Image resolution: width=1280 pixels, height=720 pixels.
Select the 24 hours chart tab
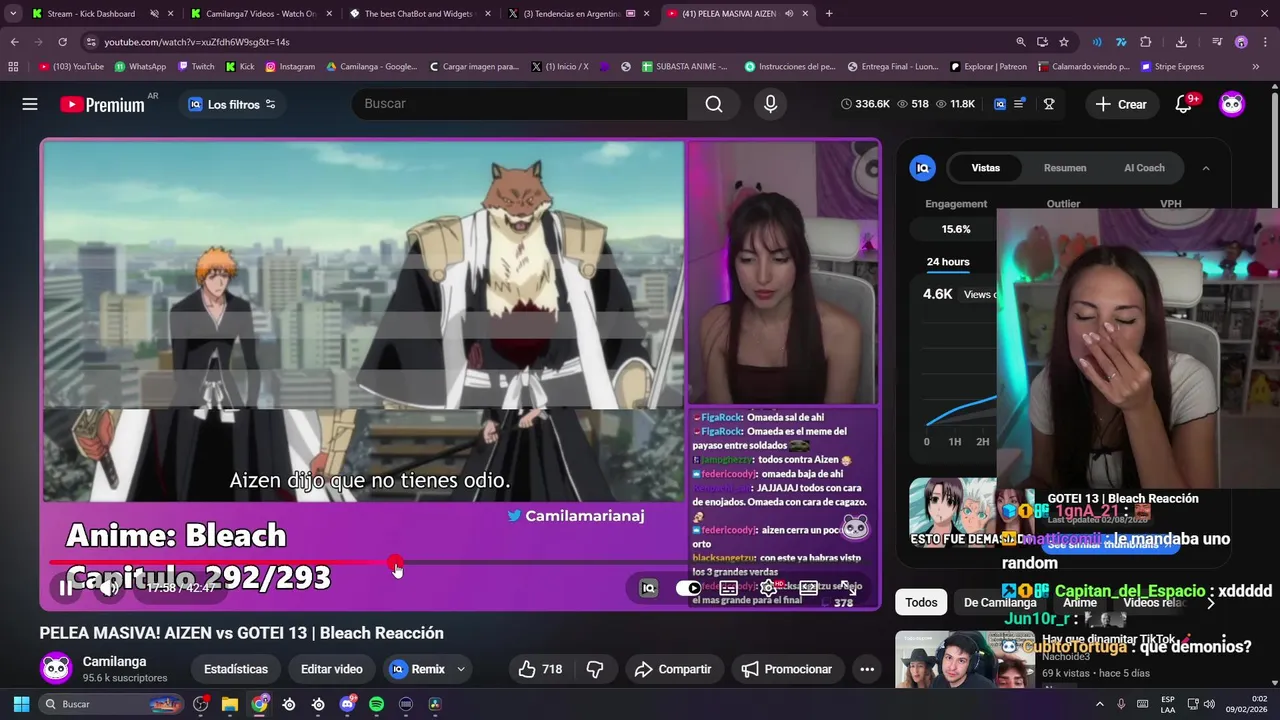point(948,262)
